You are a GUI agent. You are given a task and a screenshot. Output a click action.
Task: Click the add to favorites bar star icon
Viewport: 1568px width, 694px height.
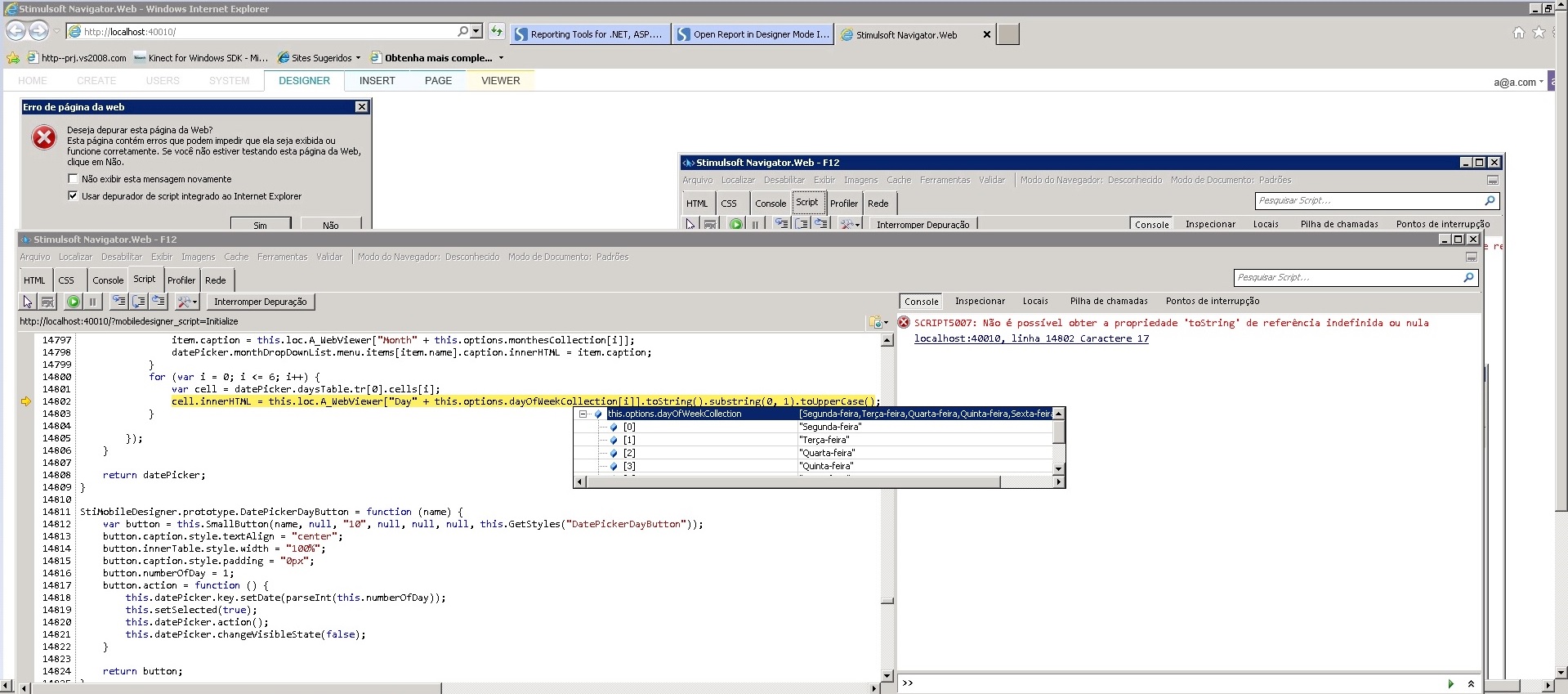point(13,58)
